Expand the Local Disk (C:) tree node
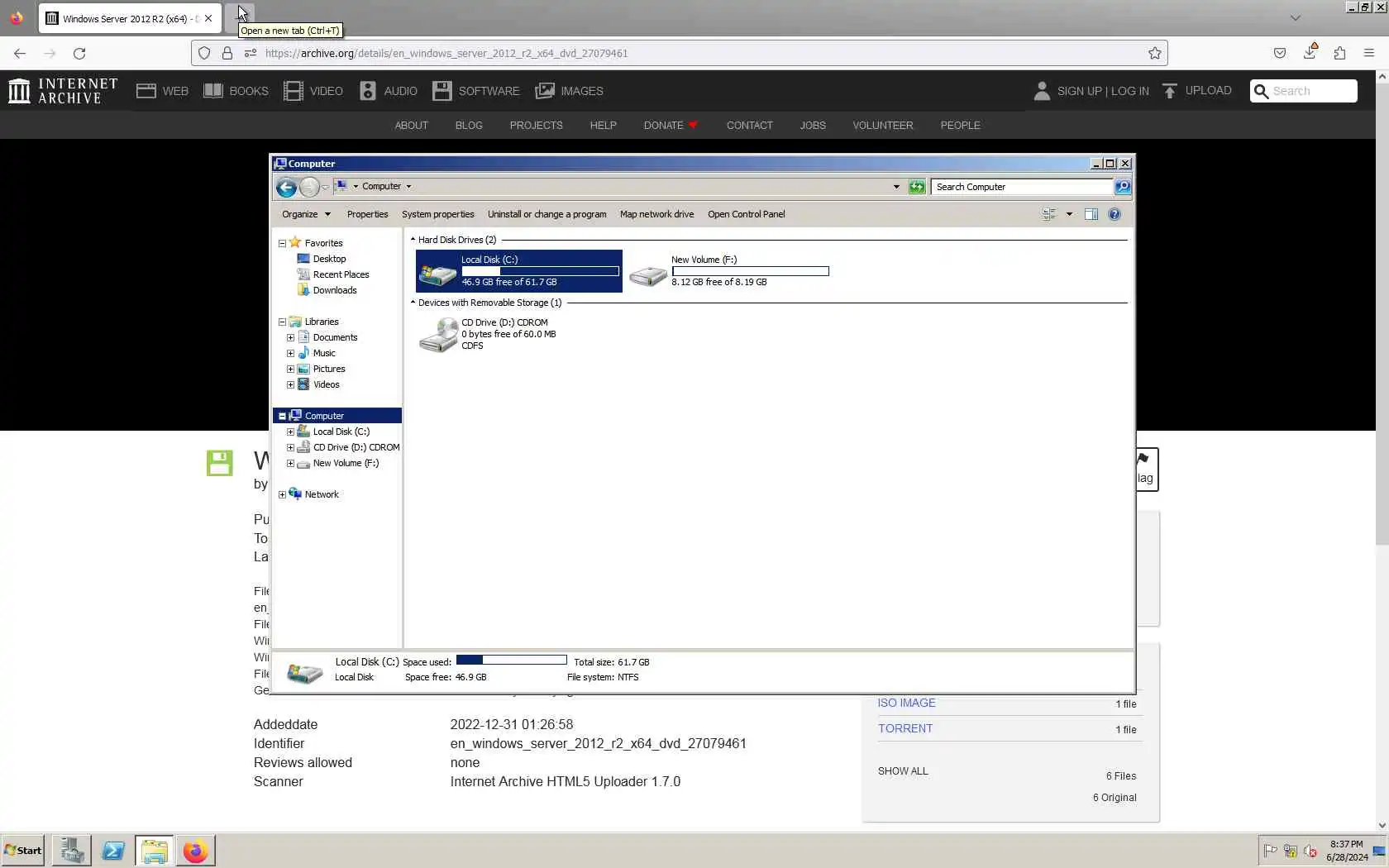Image resolution: width=1389 pixels, height=868 pixels. pos(290,432)
